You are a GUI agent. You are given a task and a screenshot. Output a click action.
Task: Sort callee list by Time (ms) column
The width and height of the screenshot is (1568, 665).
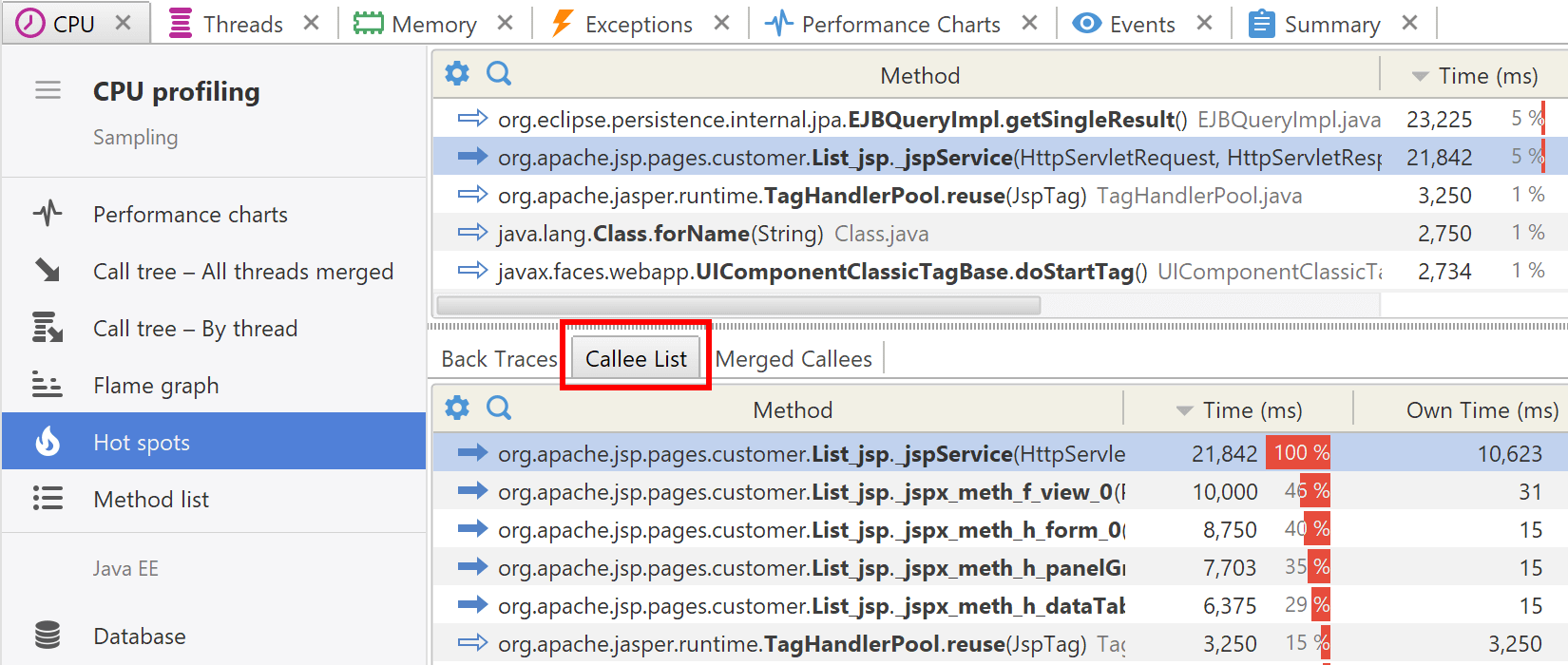1238,410
